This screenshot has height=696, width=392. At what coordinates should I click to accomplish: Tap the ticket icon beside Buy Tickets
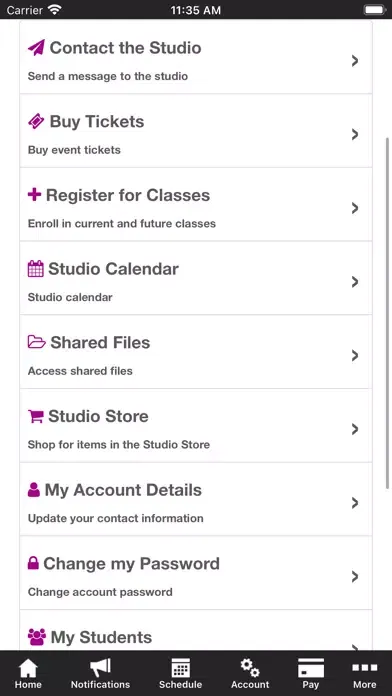coord(36,121)
